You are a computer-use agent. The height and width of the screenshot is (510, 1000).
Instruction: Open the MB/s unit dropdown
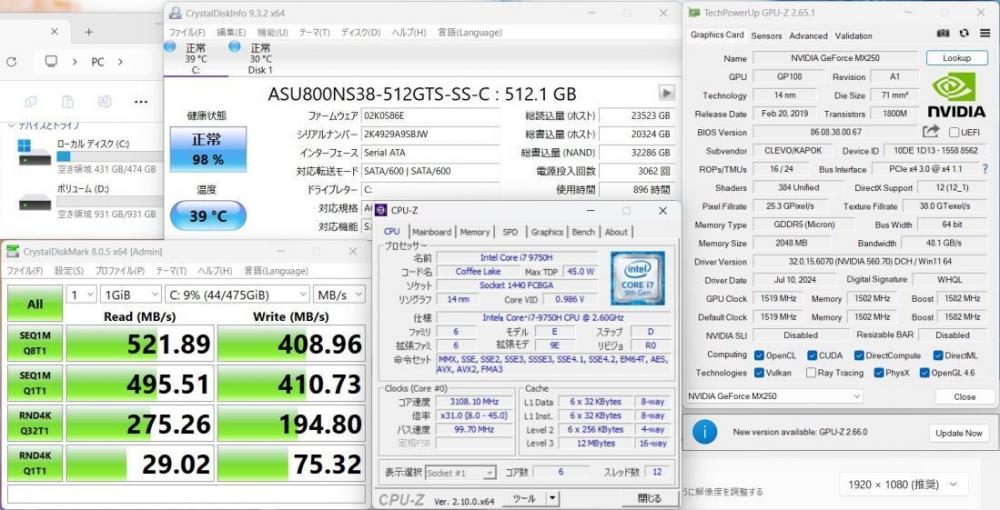pos(339,294)
